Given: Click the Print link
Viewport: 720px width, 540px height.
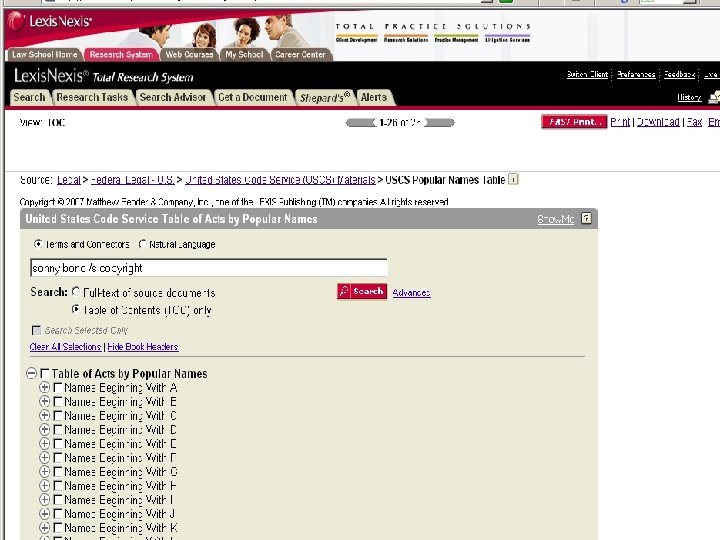Looking at the screenshot, I should pos(620,122).
